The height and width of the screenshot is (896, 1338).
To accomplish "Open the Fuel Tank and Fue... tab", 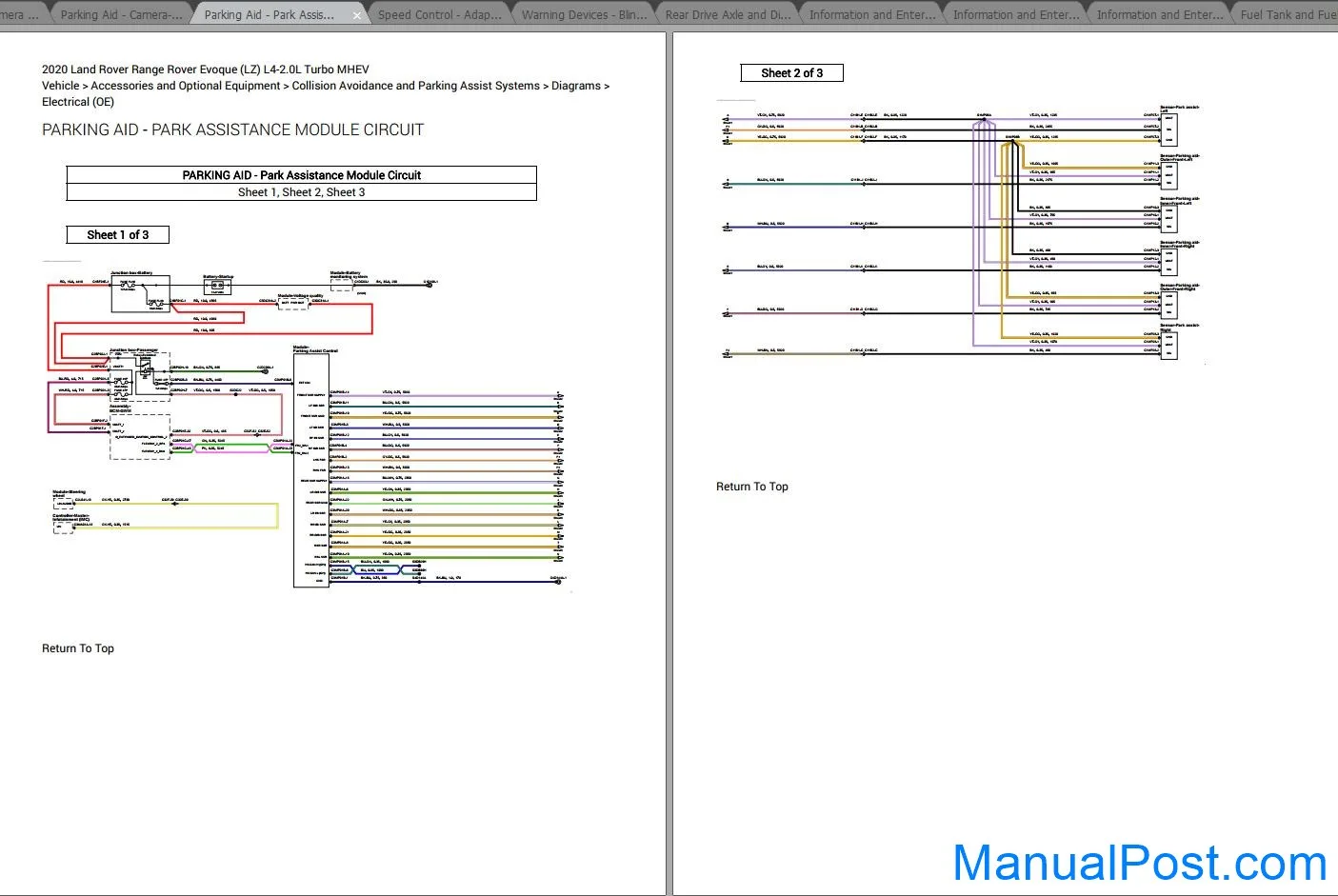I will [1288, 14].
